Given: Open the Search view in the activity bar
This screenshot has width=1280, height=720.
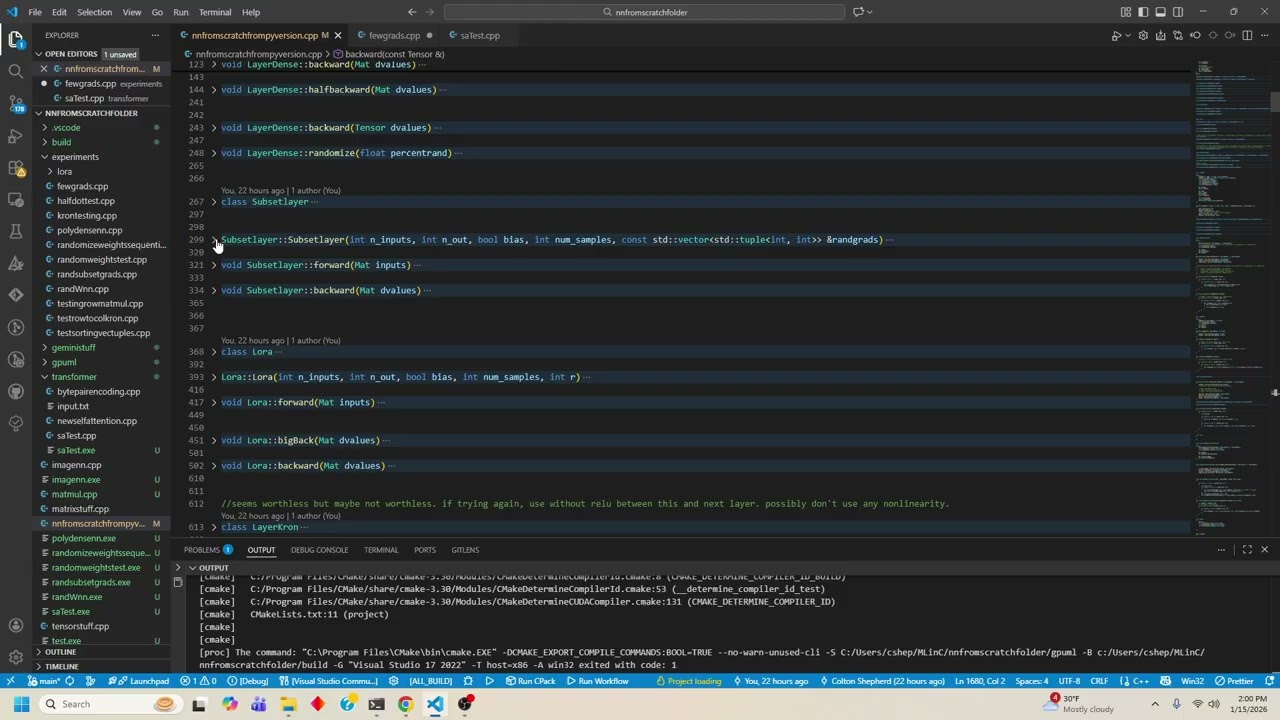Looking at the screenshot, I should 16,72.
